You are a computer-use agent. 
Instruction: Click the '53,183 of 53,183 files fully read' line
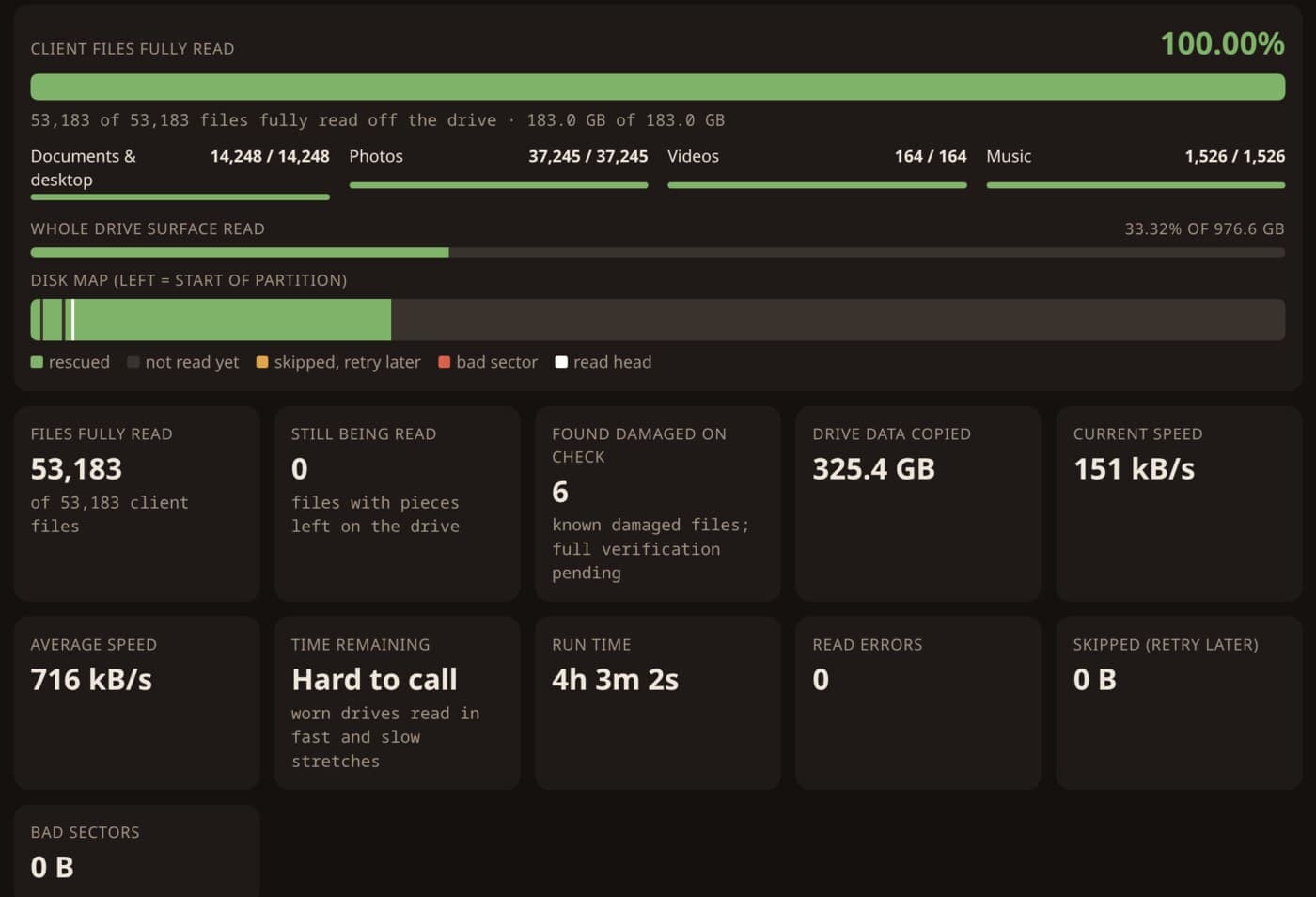click(x=377, y=120)
